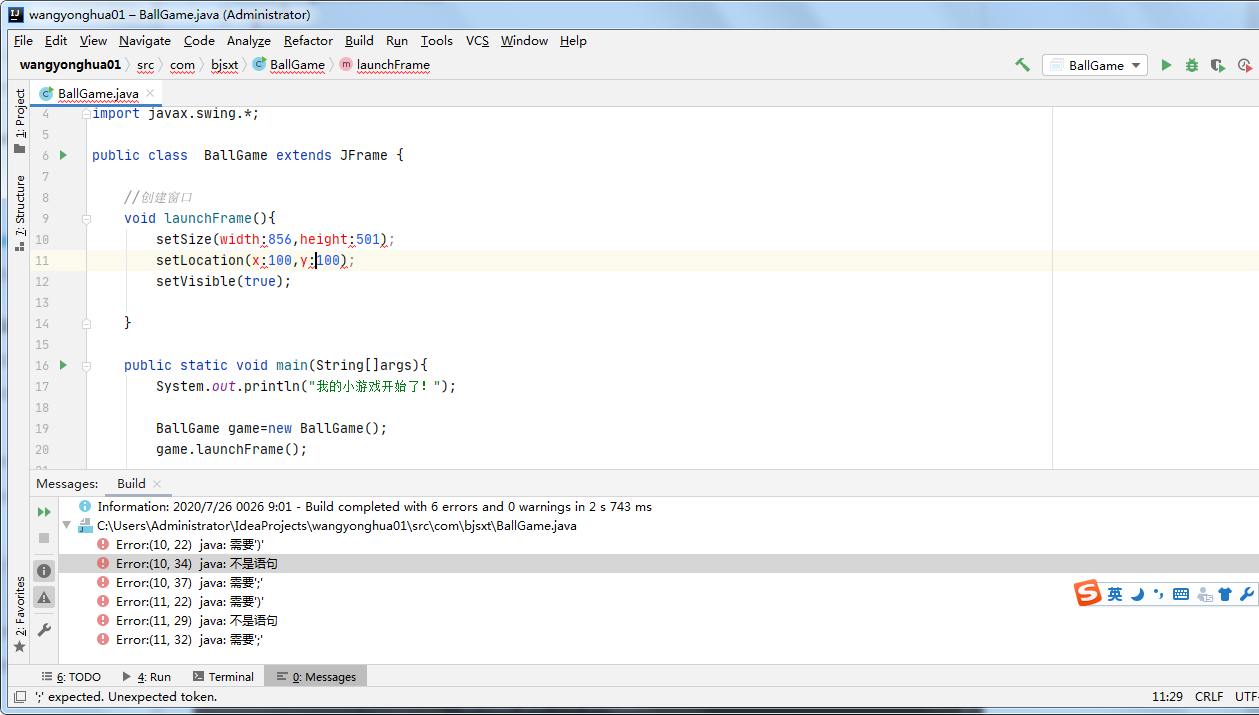Collapse the BallGame.java error tree node

click(66, 525)
